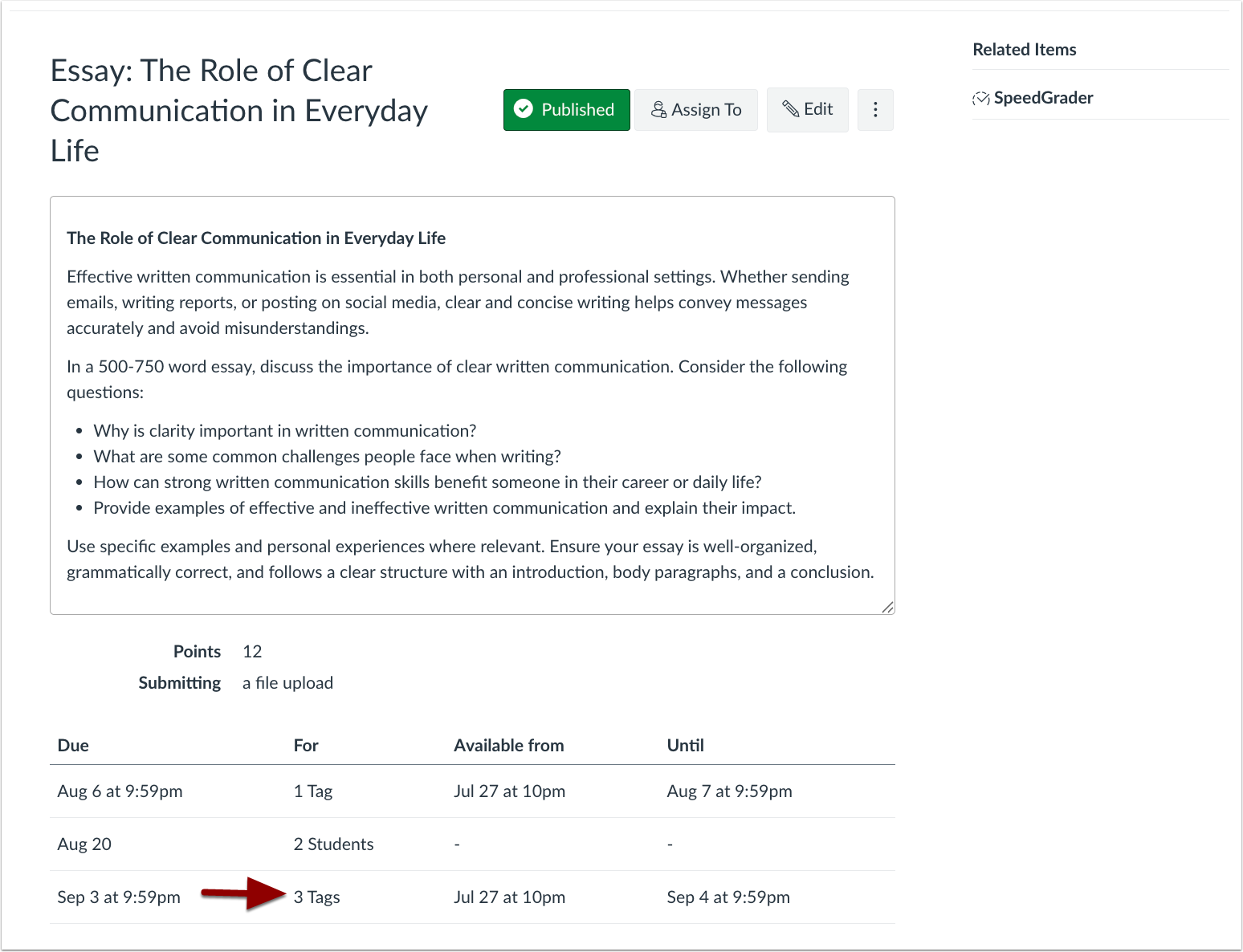The image size is (1243, 952).
Task: Open the Assign To dialog
Action: coord(695,109)
